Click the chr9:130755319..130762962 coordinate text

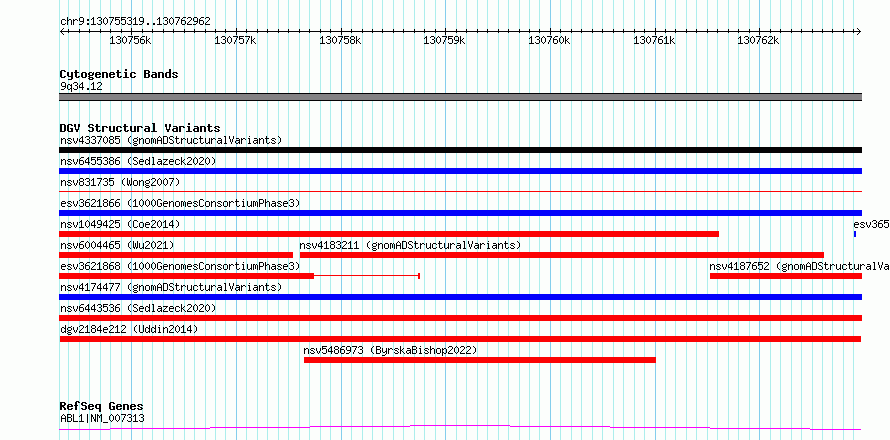(x=135, y=22)
